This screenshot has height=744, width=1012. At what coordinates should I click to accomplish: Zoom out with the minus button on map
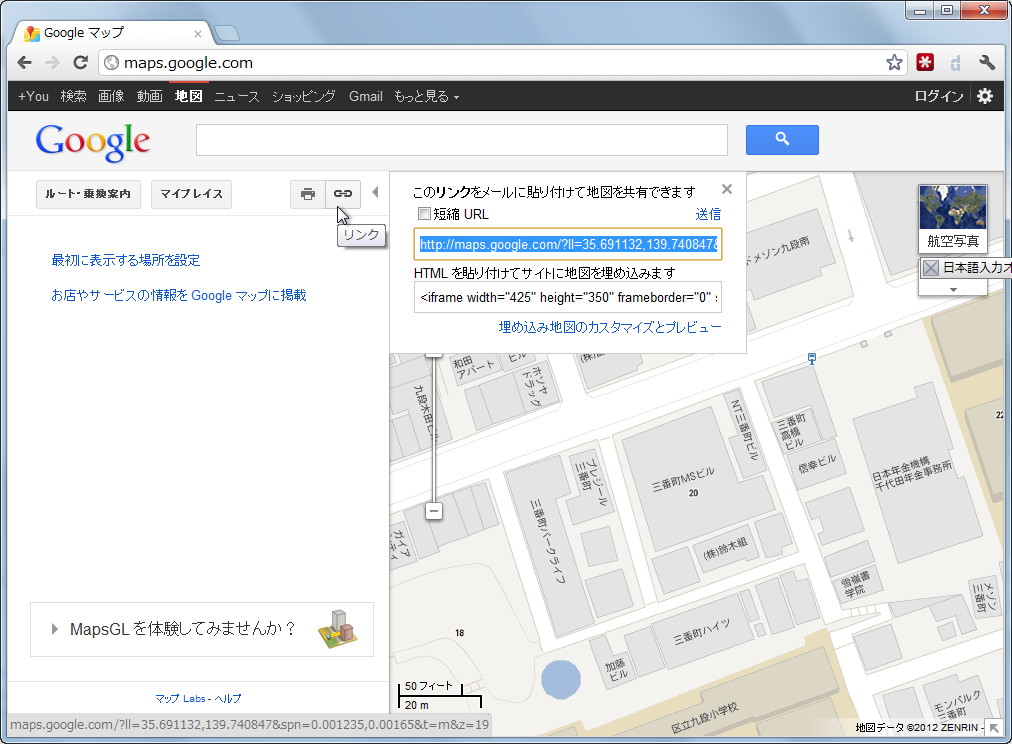pos(434,510)
